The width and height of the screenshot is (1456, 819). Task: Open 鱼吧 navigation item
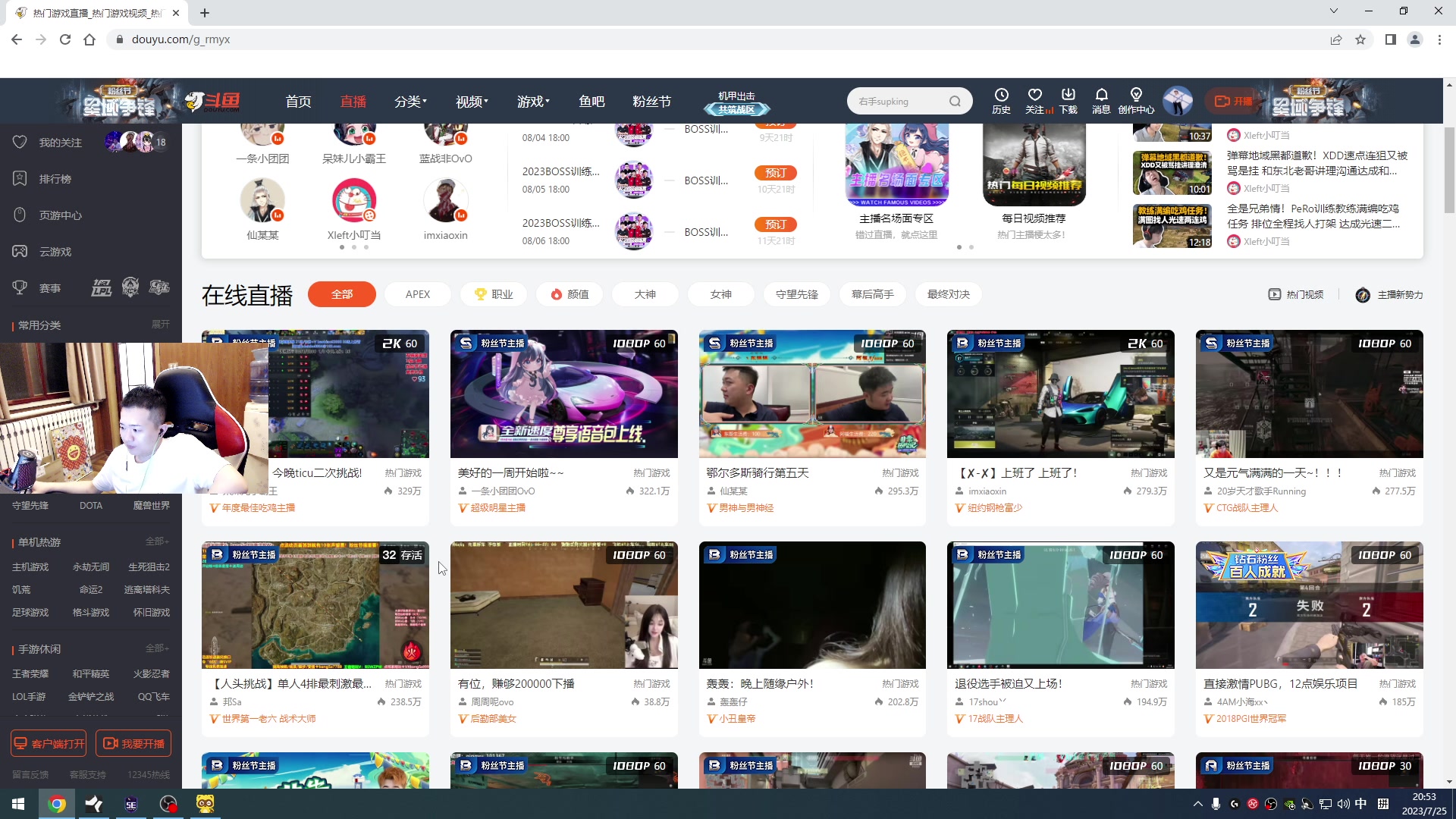[x=591, y=102]
